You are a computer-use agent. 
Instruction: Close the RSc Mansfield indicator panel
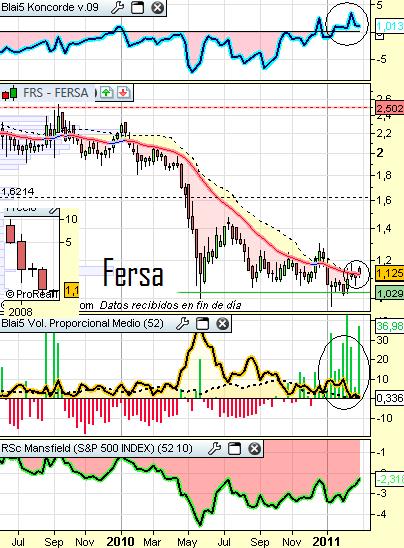pyautogui.click(x=254, y=448)
